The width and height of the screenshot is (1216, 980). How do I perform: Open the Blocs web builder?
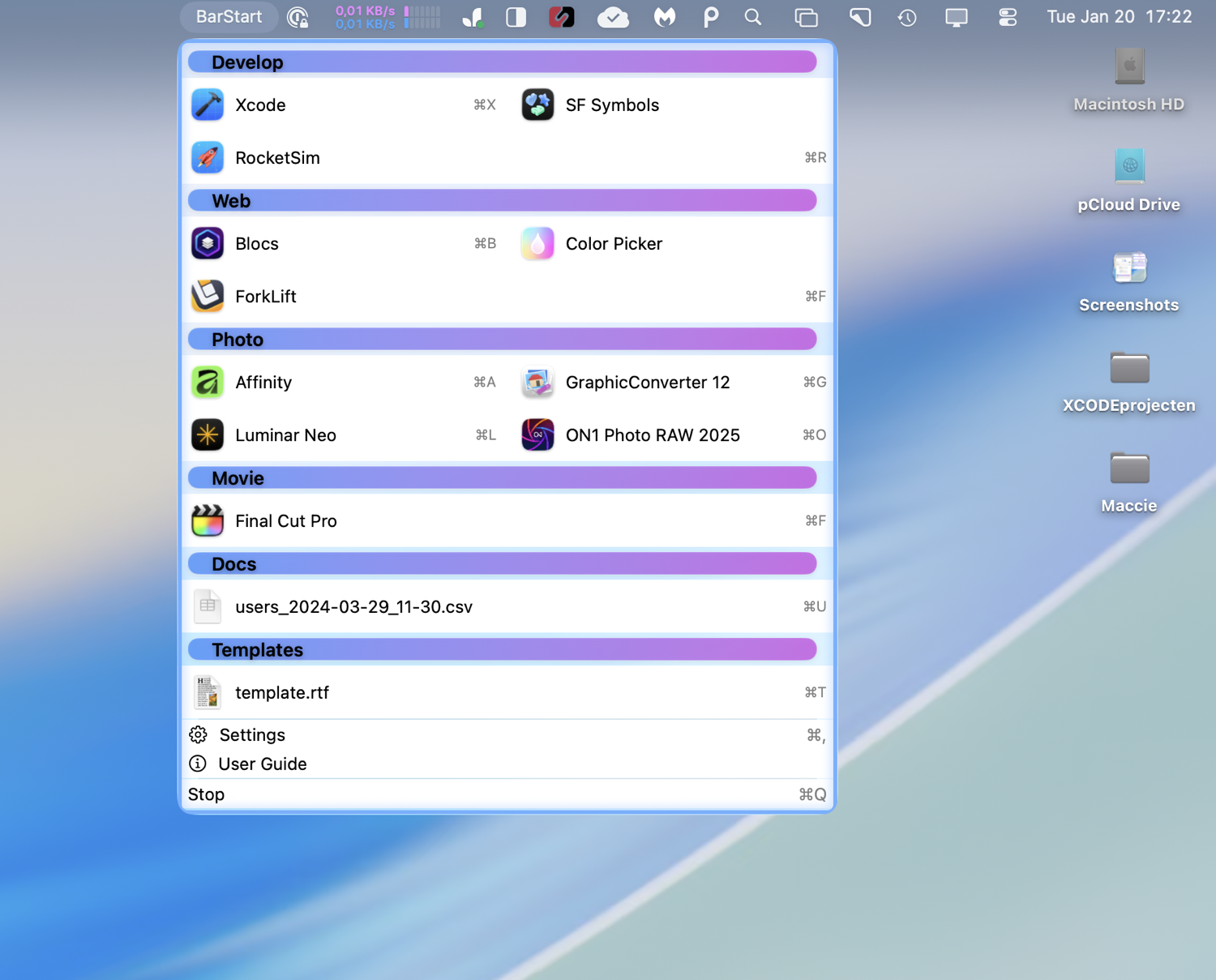tap(257, 244)
